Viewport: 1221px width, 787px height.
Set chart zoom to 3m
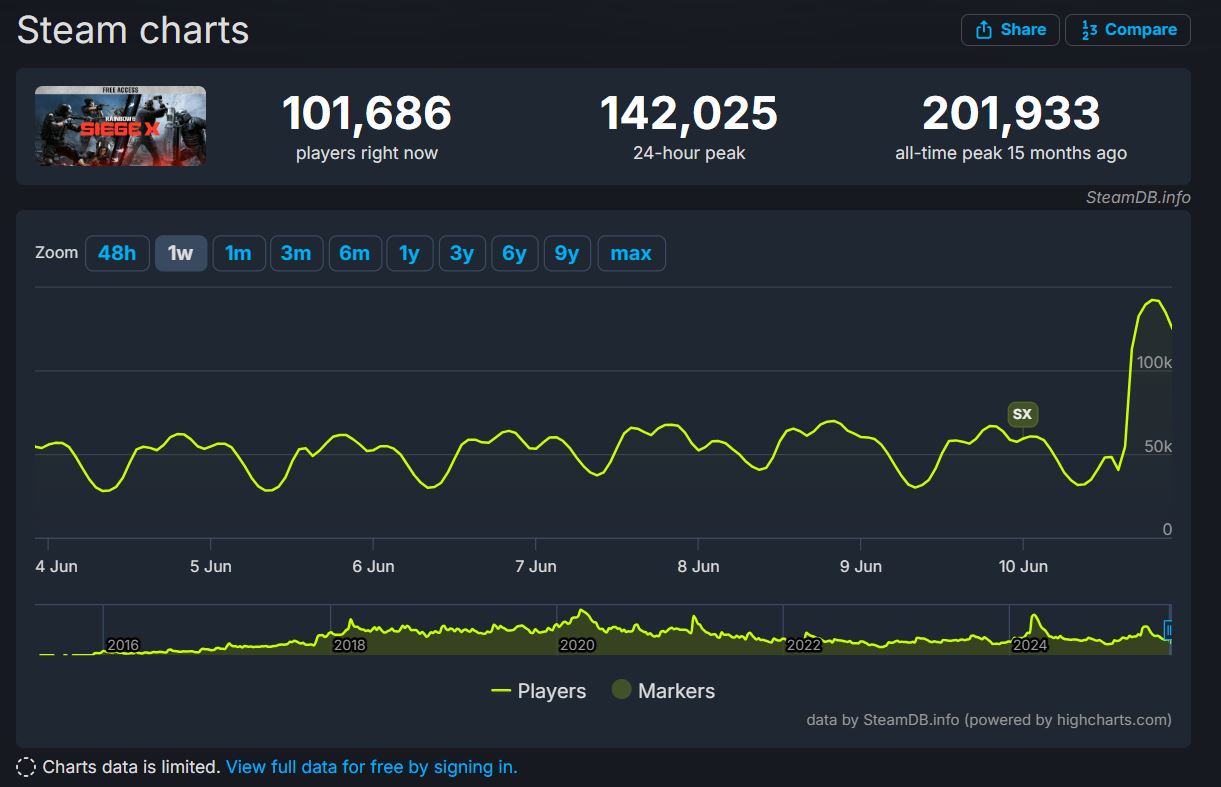click(x=296, y=253)
